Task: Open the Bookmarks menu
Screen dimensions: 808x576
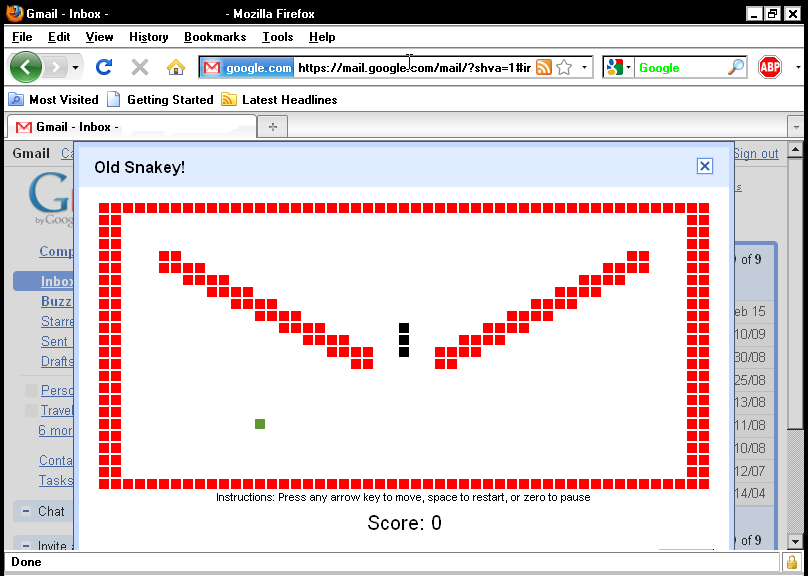Action: (x=214, y=37)
